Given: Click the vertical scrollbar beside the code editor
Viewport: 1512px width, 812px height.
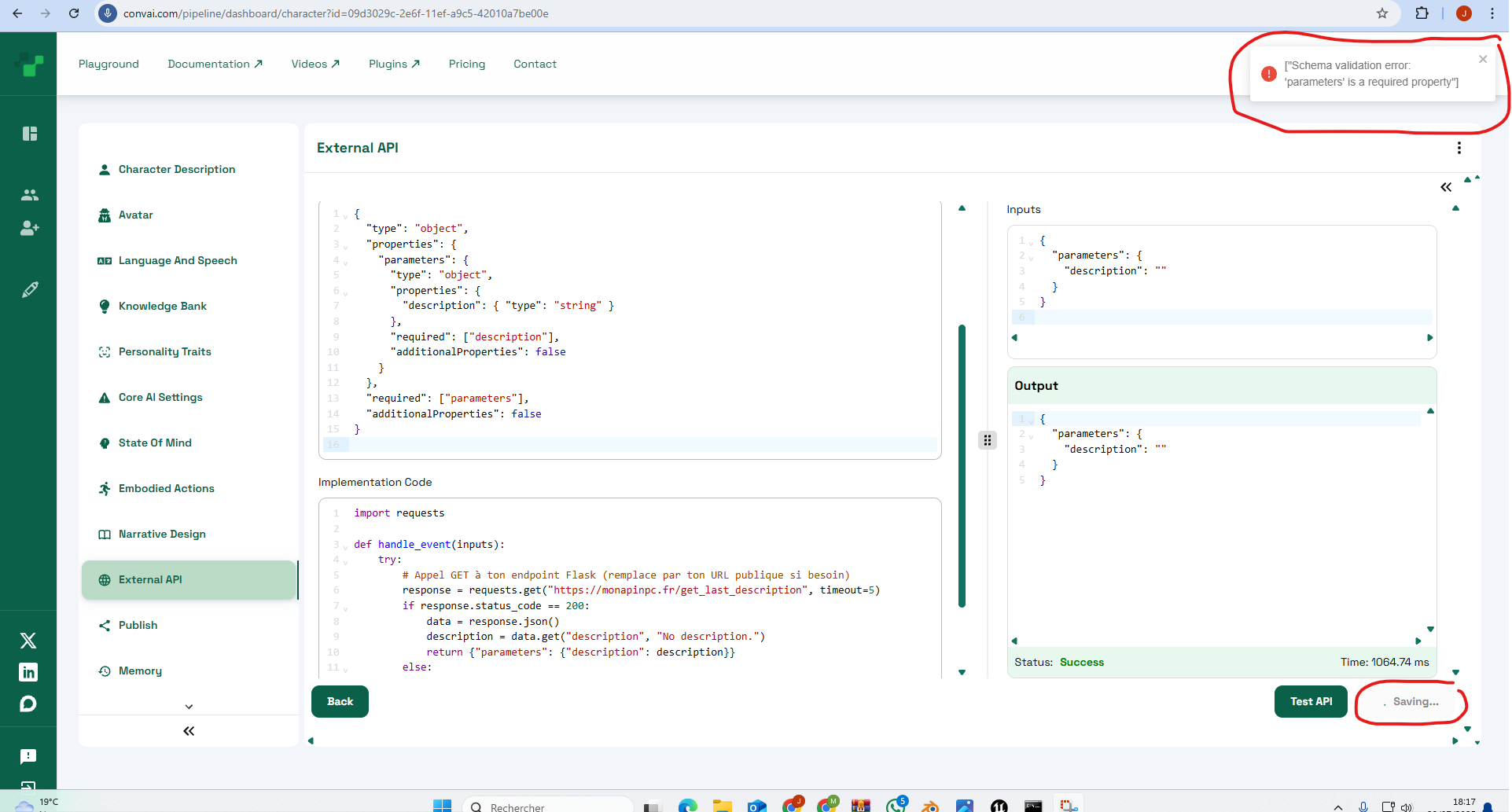Looking at the screenshot, I should [962, 465].
